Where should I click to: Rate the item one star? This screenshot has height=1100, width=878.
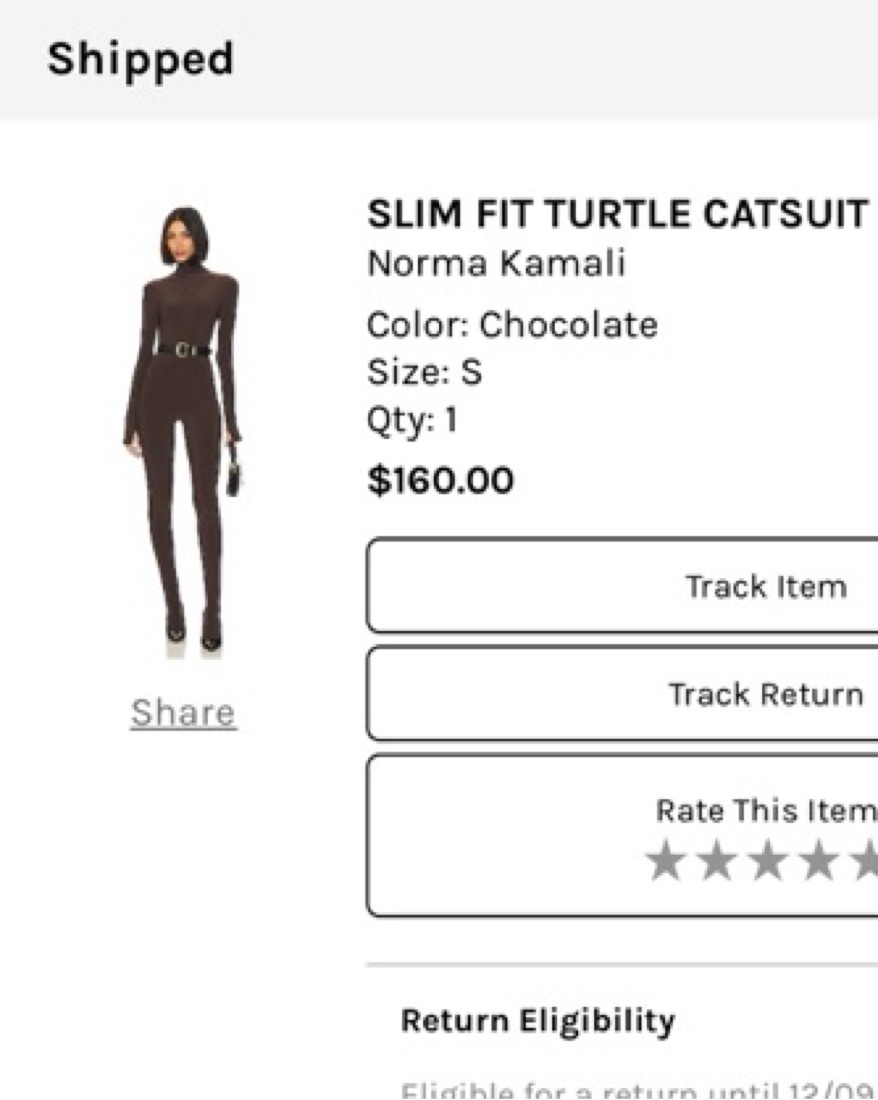665,861
